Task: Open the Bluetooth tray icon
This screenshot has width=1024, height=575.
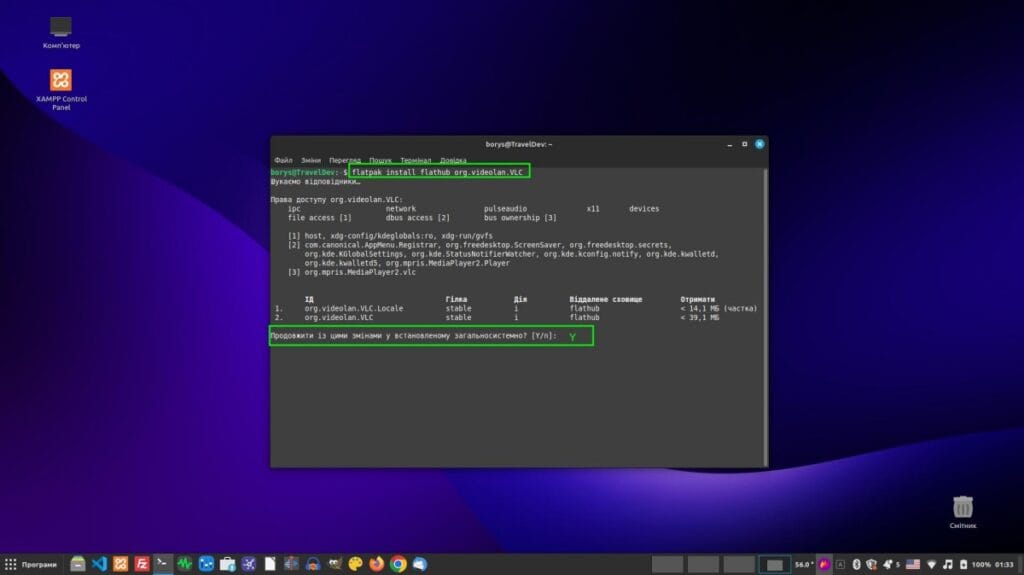Action: click(x=856, y=564)
